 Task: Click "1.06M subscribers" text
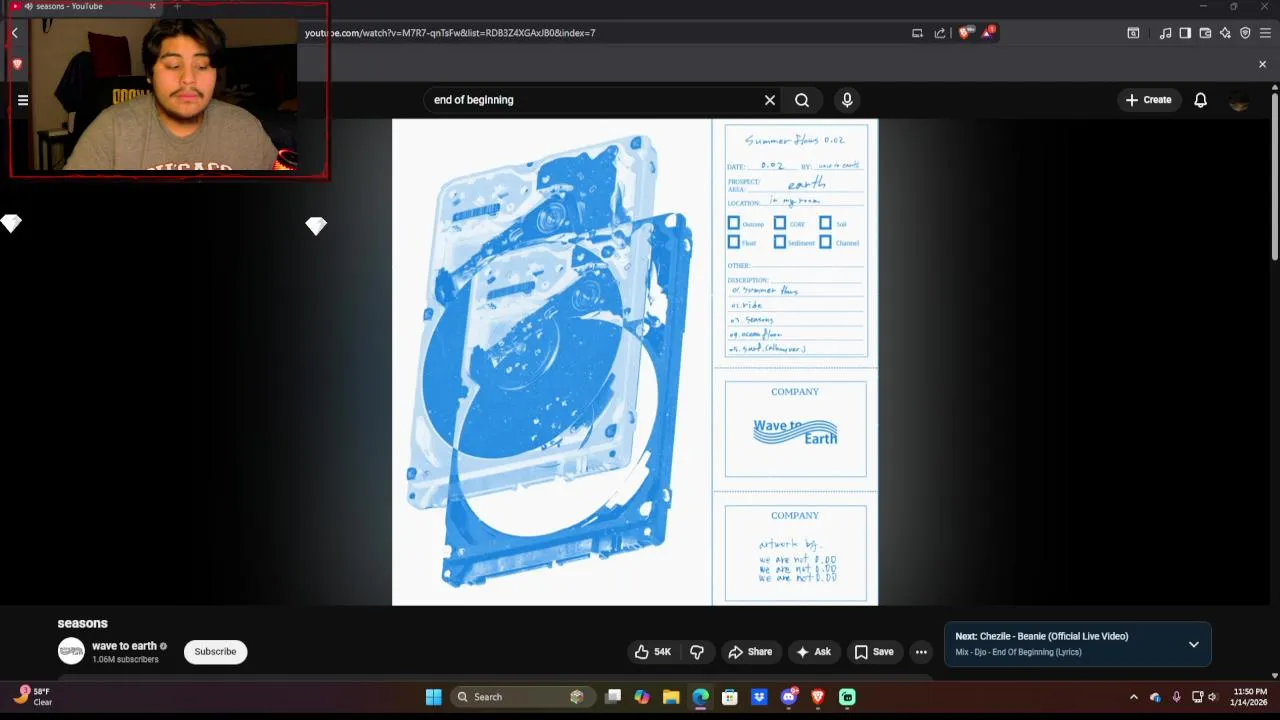pos(125,660)
